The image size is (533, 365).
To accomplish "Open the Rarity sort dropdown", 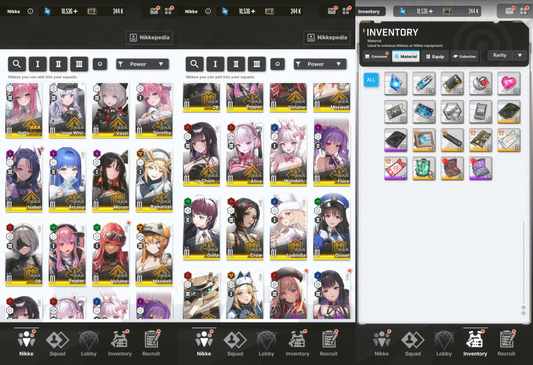I will point(507,55).
